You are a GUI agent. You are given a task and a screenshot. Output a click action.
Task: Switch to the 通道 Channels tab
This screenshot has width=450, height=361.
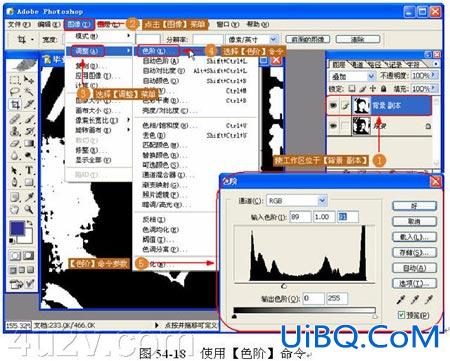357,64
